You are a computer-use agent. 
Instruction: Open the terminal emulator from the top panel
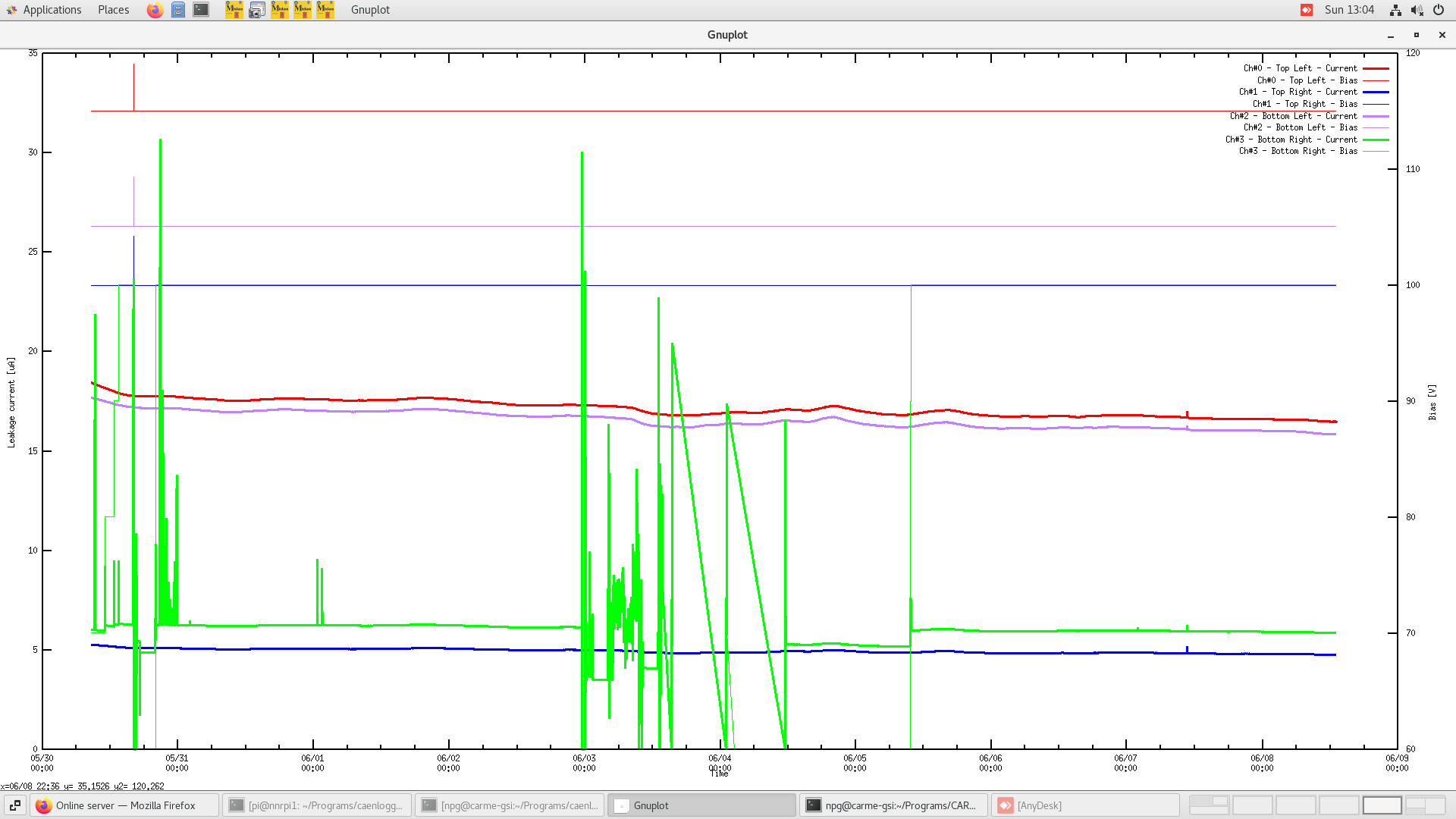pos(200,10)
